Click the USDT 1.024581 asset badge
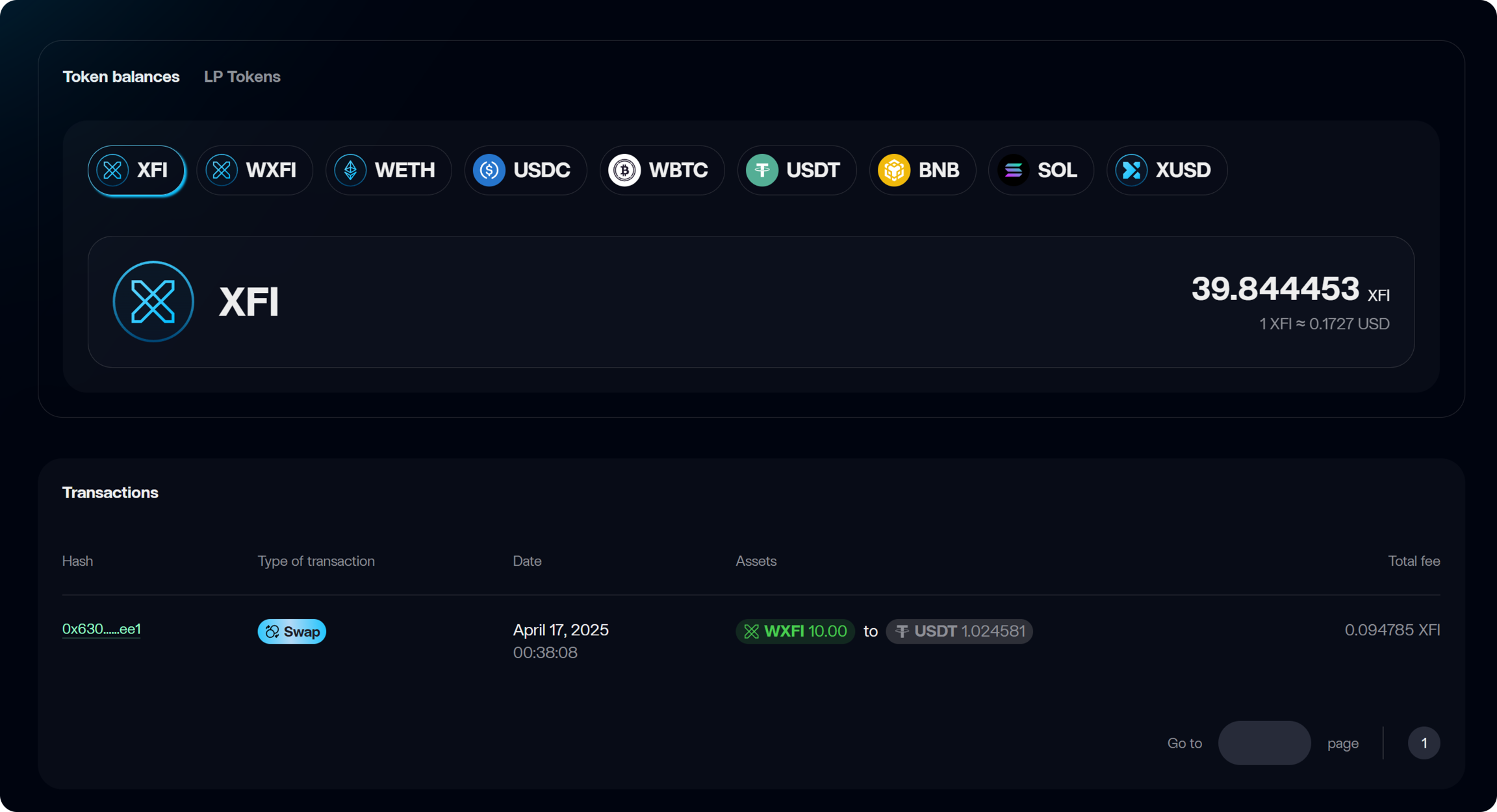The width and height of the screenshot is (1497, 812). click(959, 631)
